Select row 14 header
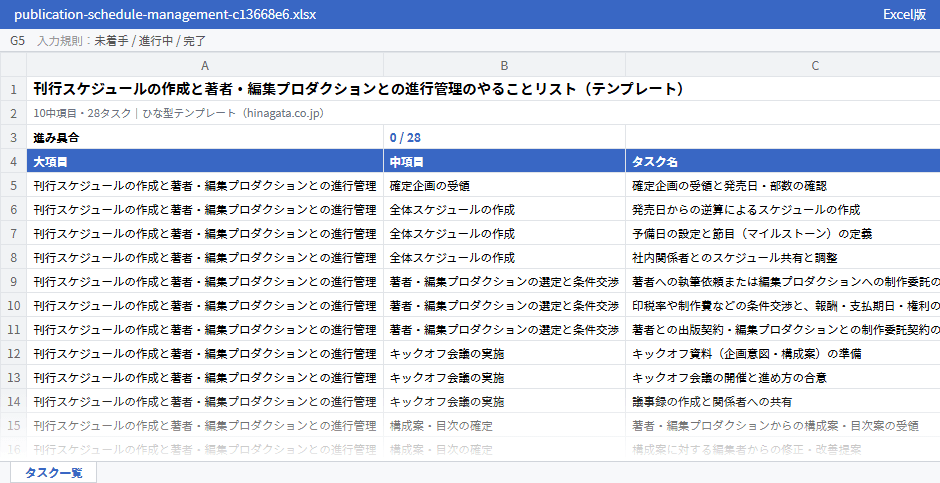The image size is (940, 483). 13,401
